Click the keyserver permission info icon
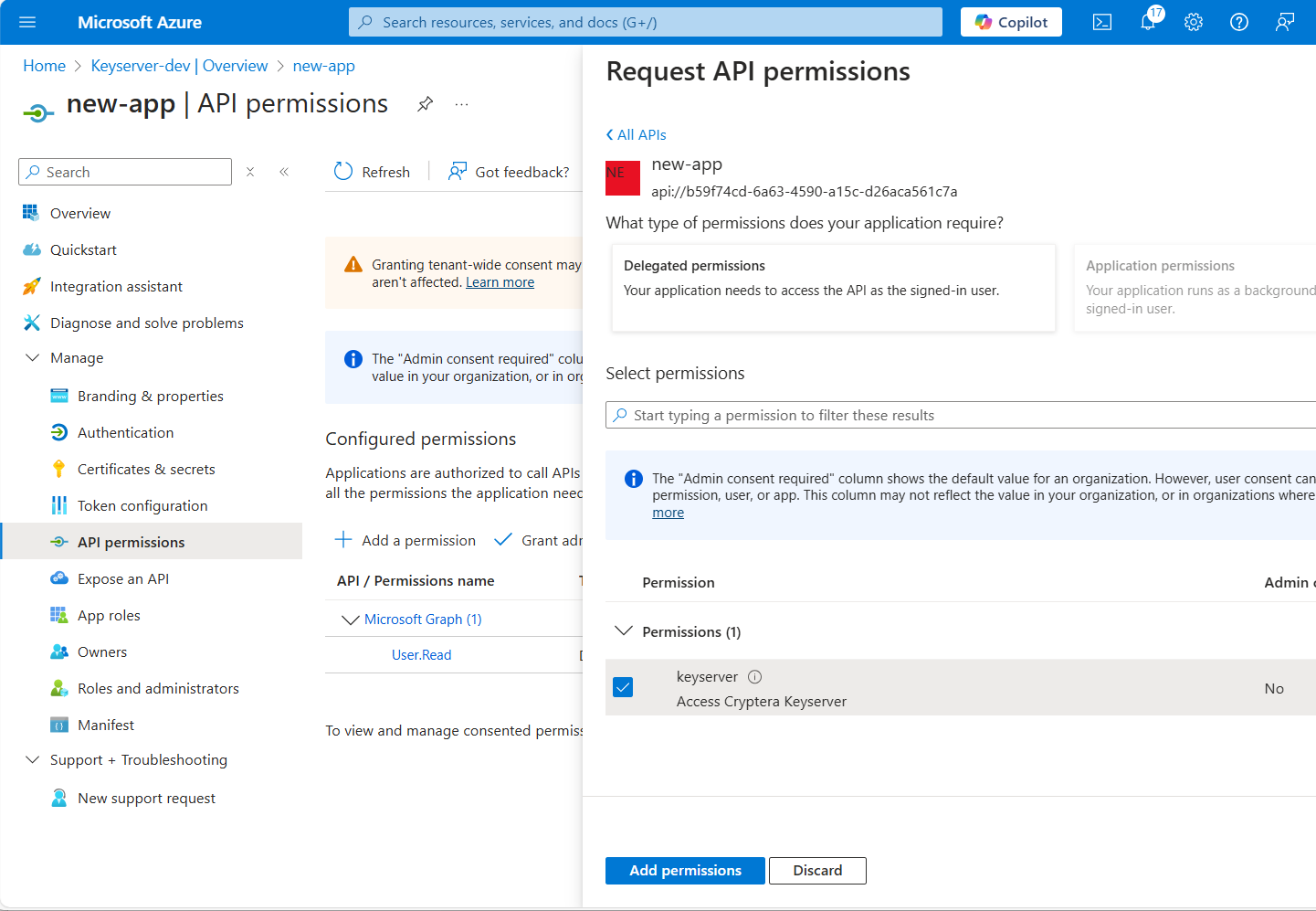This screenshot has height=911, width=1316. click(754, 676)
